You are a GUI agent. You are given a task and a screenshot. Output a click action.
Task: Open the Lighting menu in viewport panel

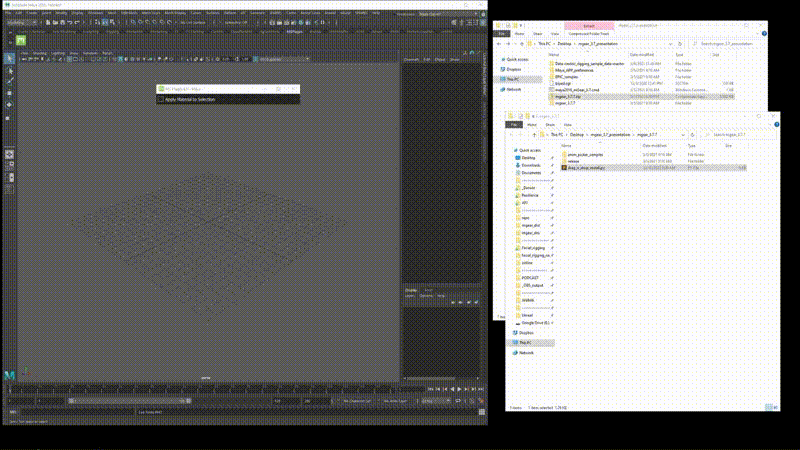[58, 53]
